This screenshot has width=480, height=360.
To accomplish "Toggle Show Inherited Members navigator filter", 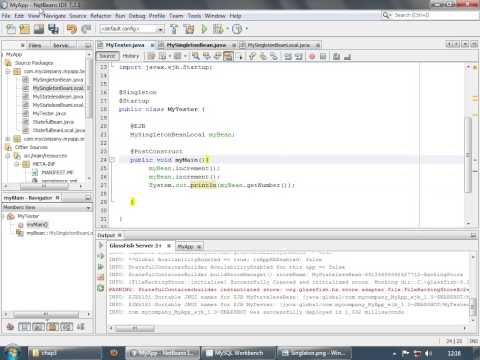I will (x=11, y=327).
